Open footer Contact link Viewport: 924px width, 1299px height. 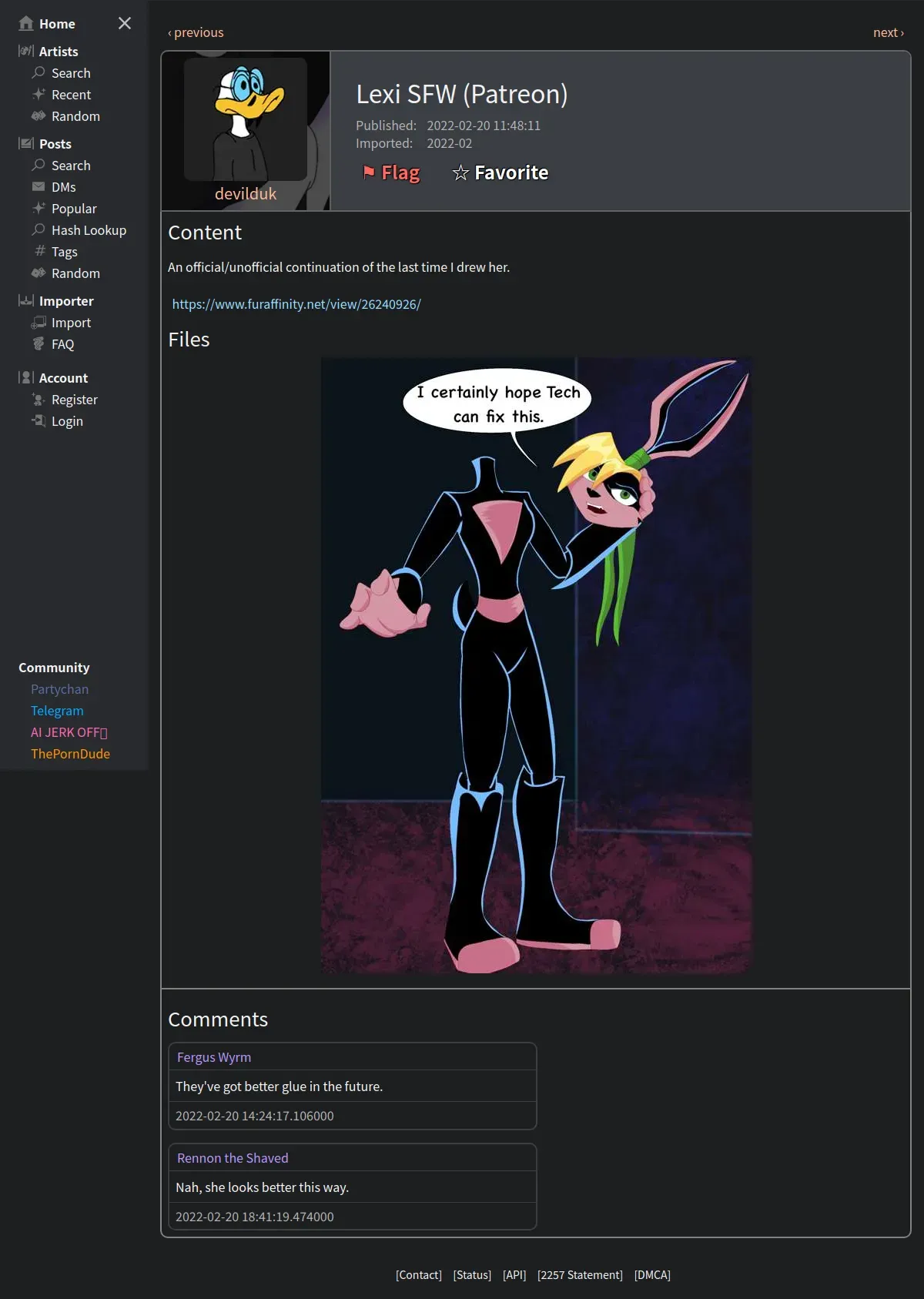click(x=419, y=1275)
